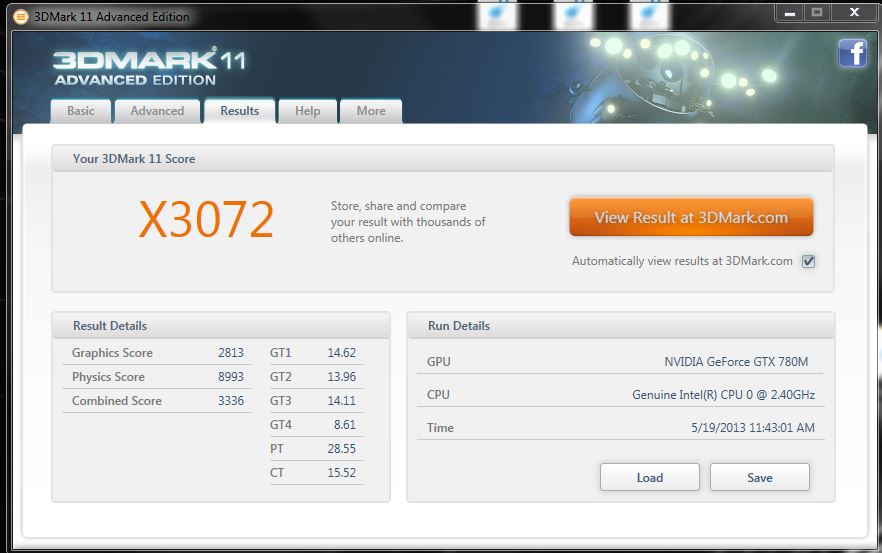882x553 pixels.
Task: Click the 3DMark 11 Advanced Edition logo
Action: (x=149, y=66)
